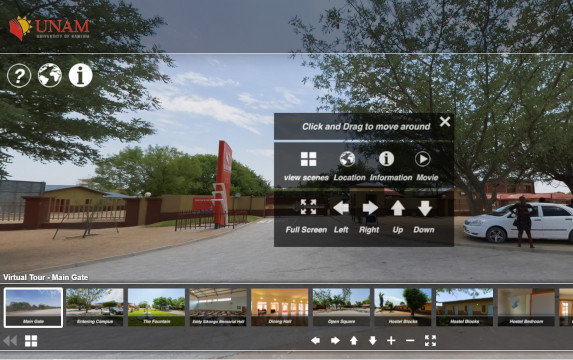Toggle fullscreen from bottom toolbar

click(430, 341)
